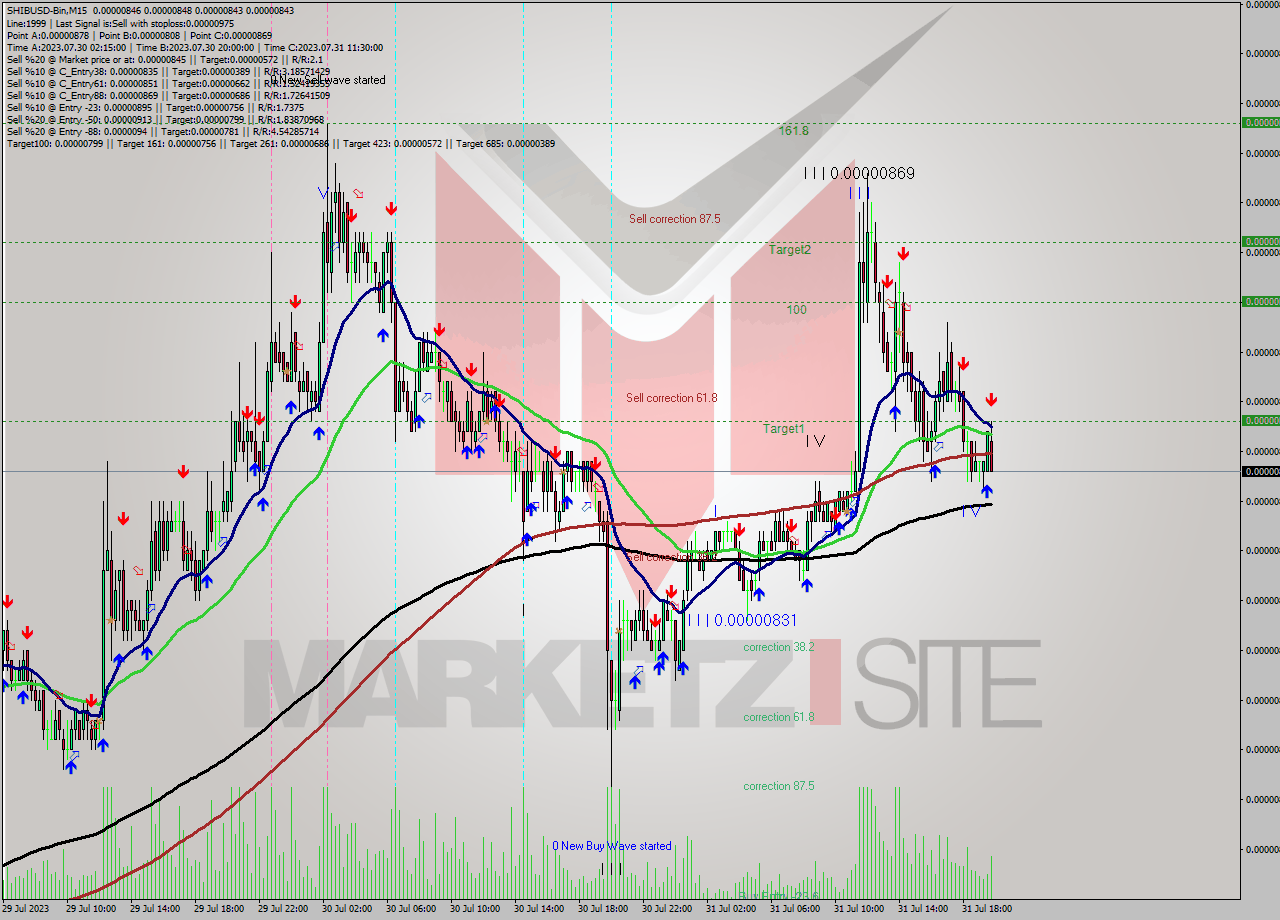Click '29 Jul 14:00' on the time axis

(155, 909)
